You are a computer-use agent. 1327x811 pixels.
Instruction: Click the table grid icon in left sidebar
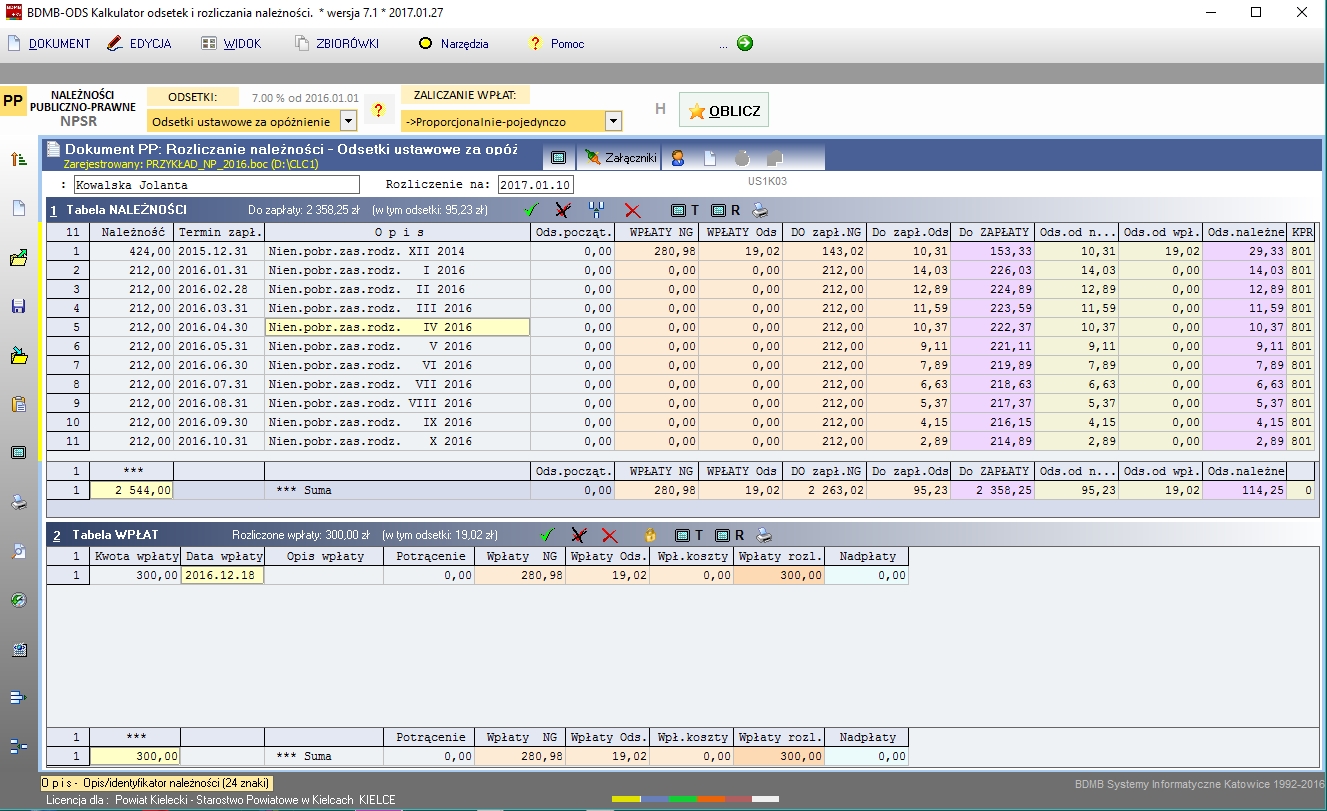point(18,453)
